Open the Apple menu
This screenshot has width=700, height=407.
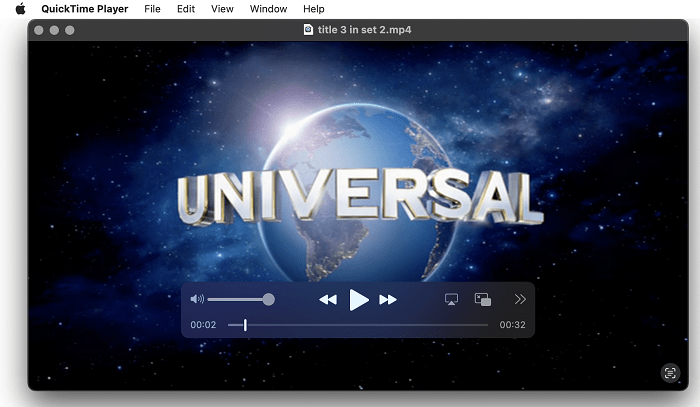(x=19, y=9)
